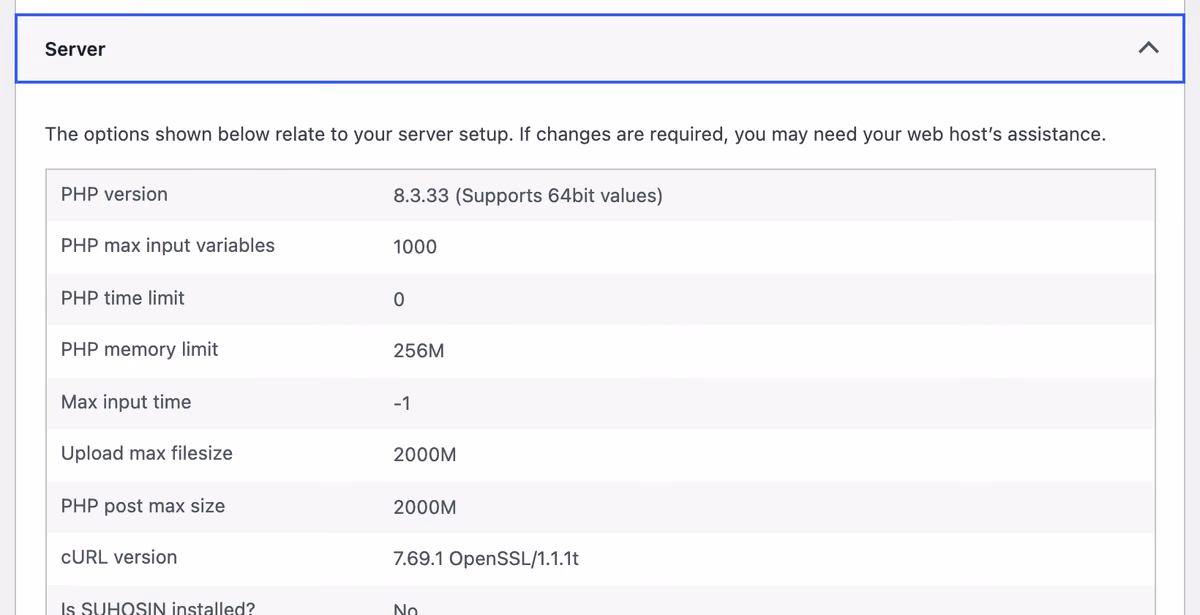The image size is (1200, 615).
Task: Select the value 1000
Action: coord(415,247)
